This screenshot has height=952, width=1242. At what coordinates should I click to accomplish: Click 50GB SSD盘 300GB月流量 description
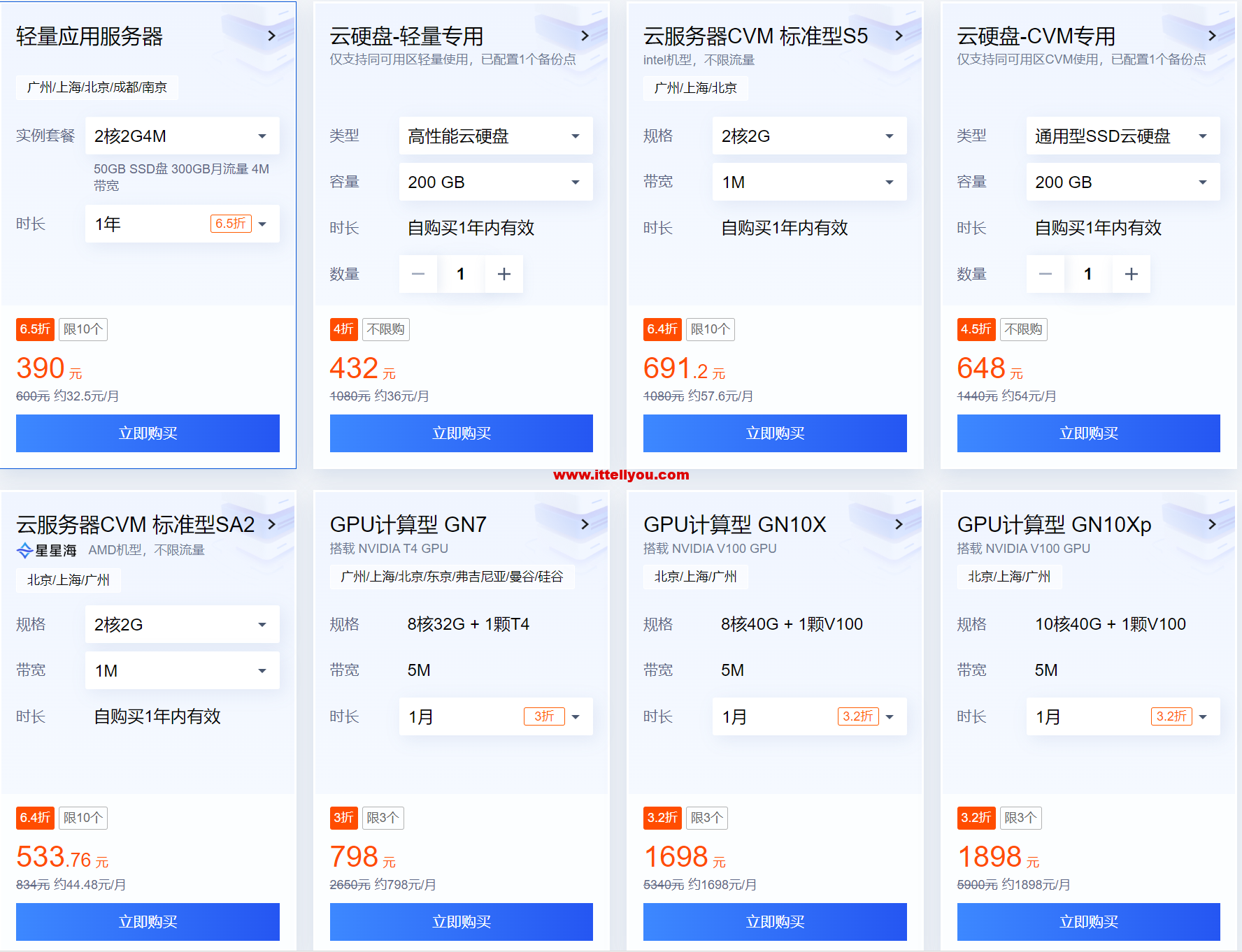(182, 178)
